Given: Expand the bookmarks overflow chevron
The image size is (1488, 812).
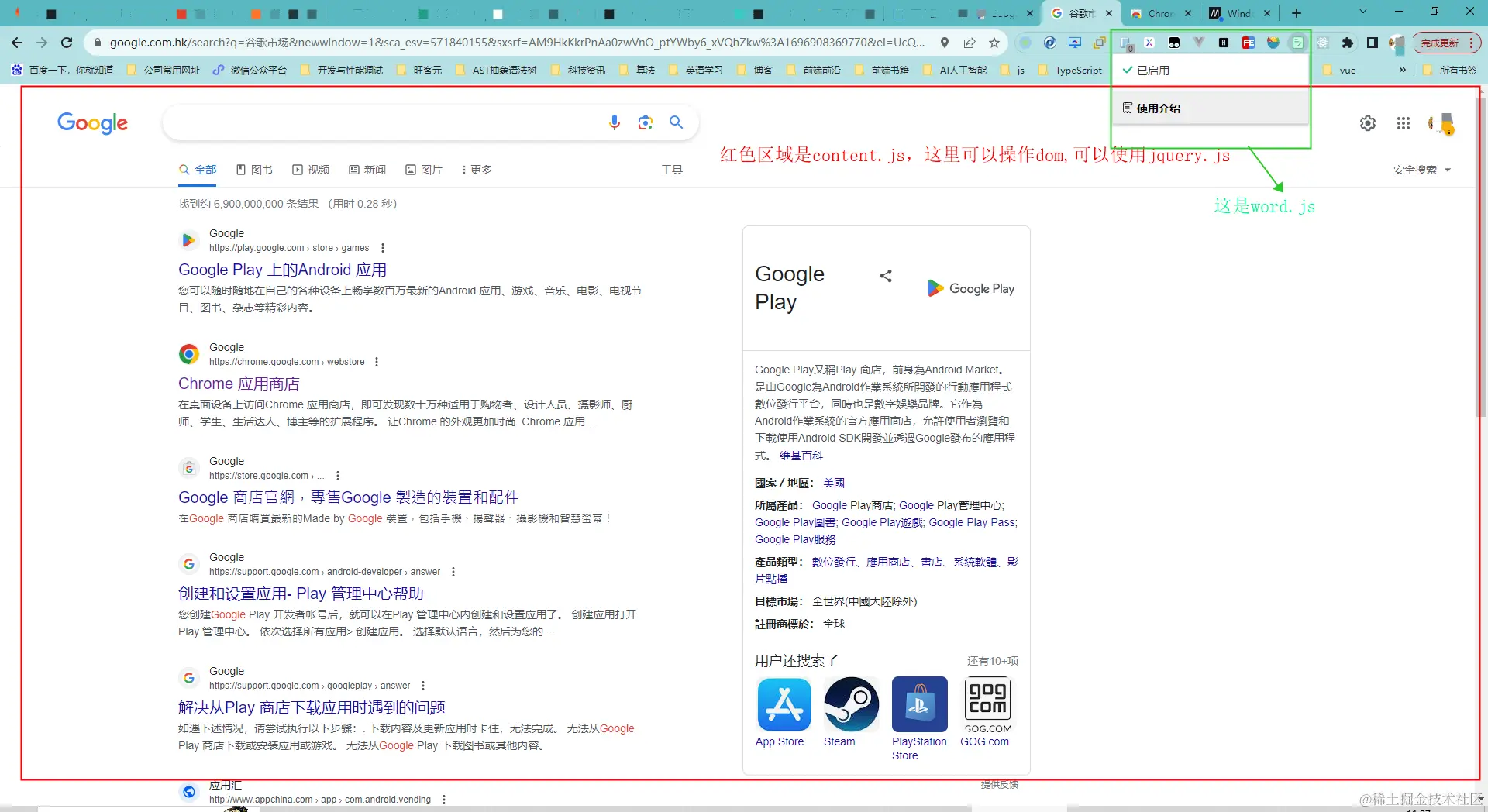Looking at the screenshot, I should (1403, 70).
